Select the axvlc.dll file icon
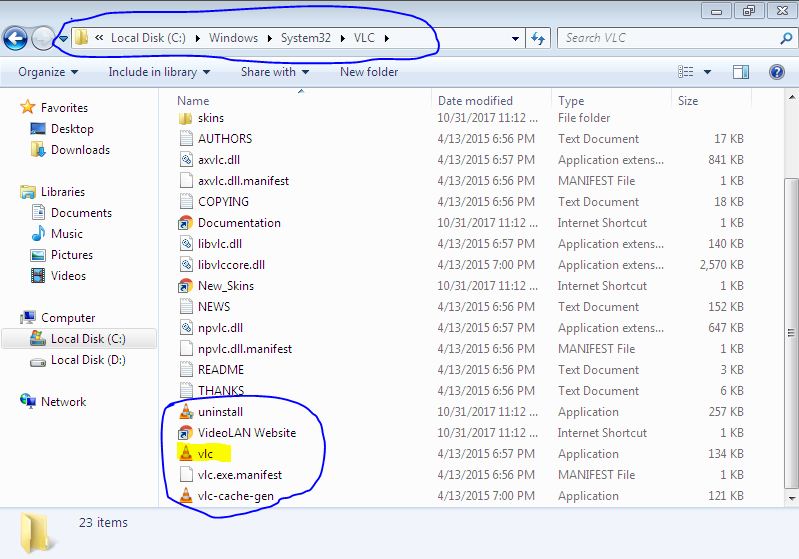This screenshot has width=799, height=559. [x=186, y=159]
